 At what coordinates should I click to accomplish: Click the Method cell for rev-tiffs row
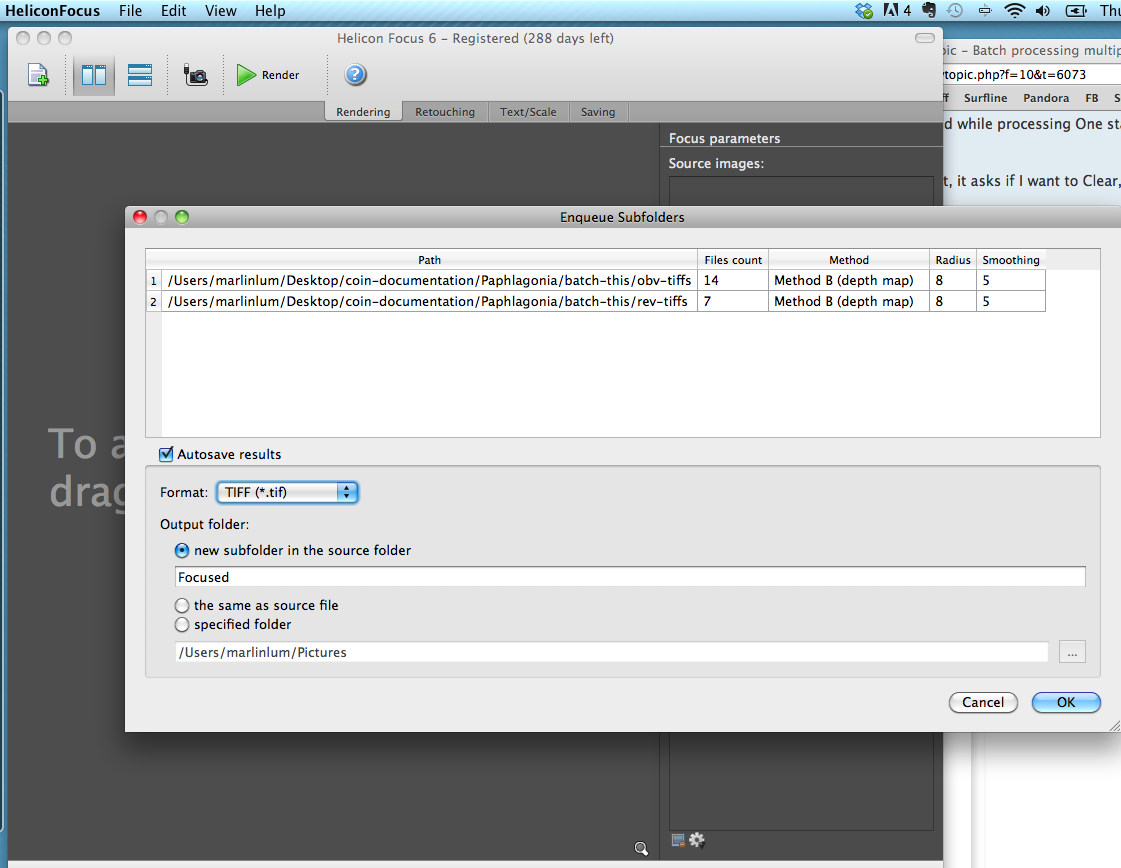click(x=849, y=301)
